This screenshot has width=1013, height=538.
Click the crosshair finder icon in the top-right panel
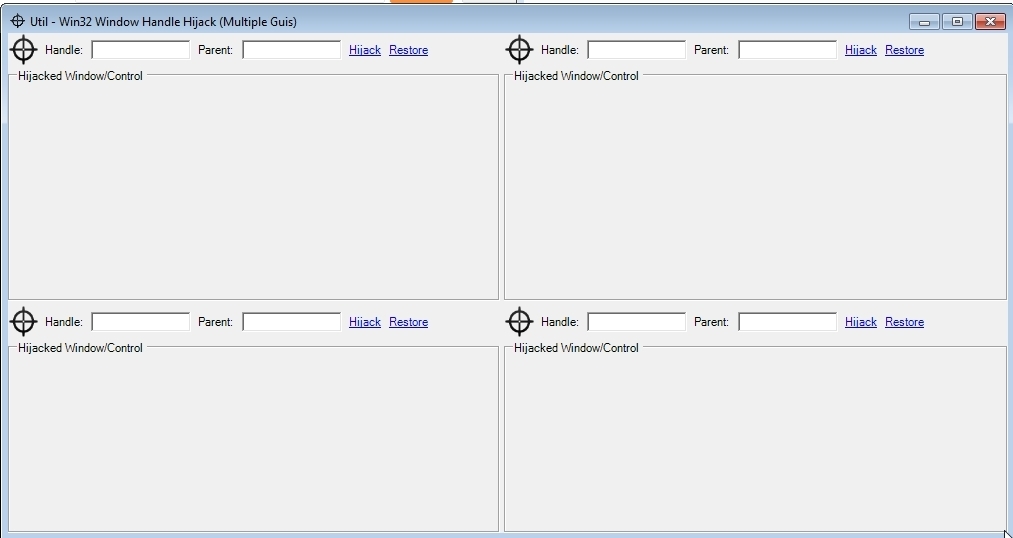pyautogui.click(x=519, y=50)
